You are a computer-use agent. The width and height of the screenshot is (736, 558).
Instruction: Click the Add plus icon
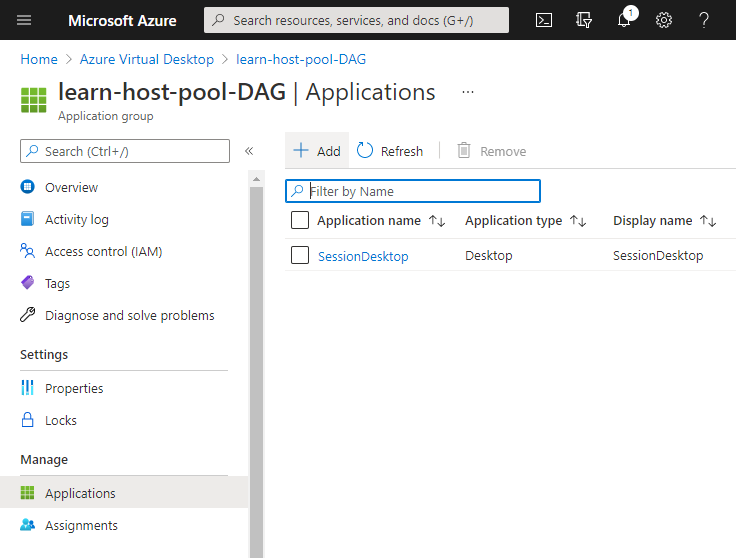pyautogui.click(x=301, y=151)
